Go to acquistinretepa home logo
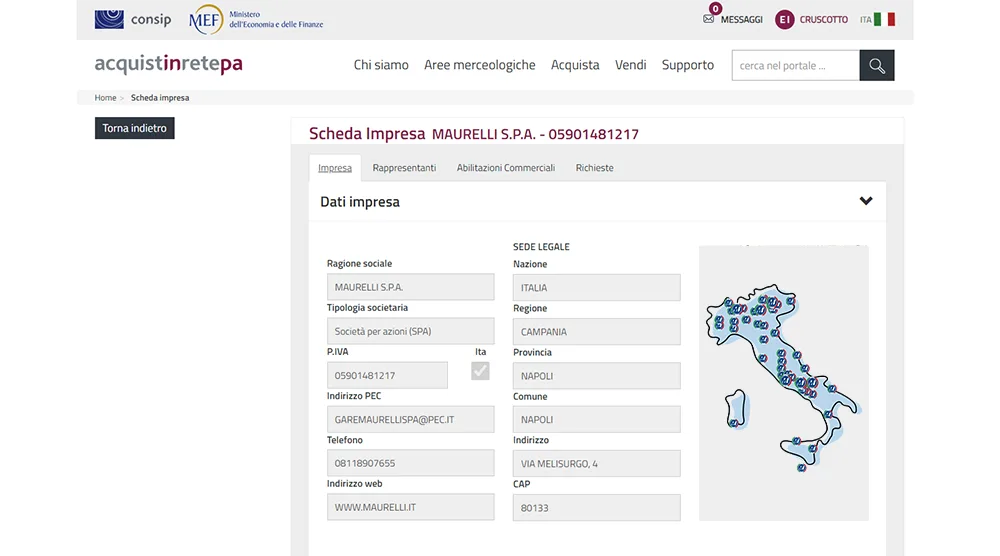 click(168, 65)
